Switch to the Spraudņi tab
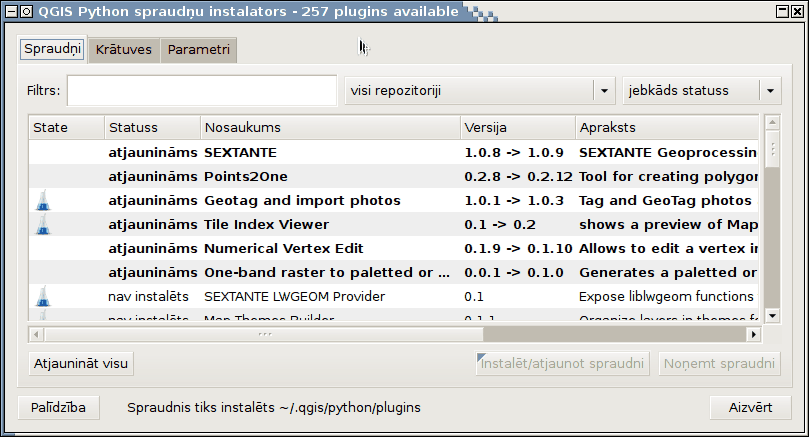809x437 pixels. tap(52, 49)
